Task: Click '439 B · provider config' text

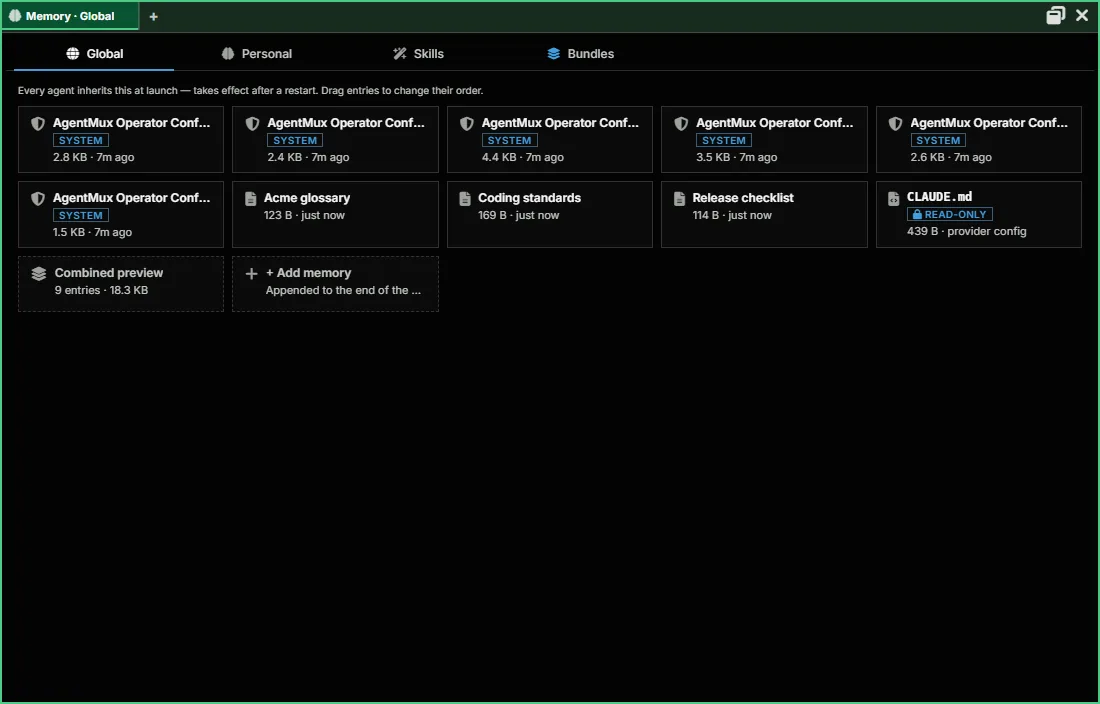Action: 967,231
